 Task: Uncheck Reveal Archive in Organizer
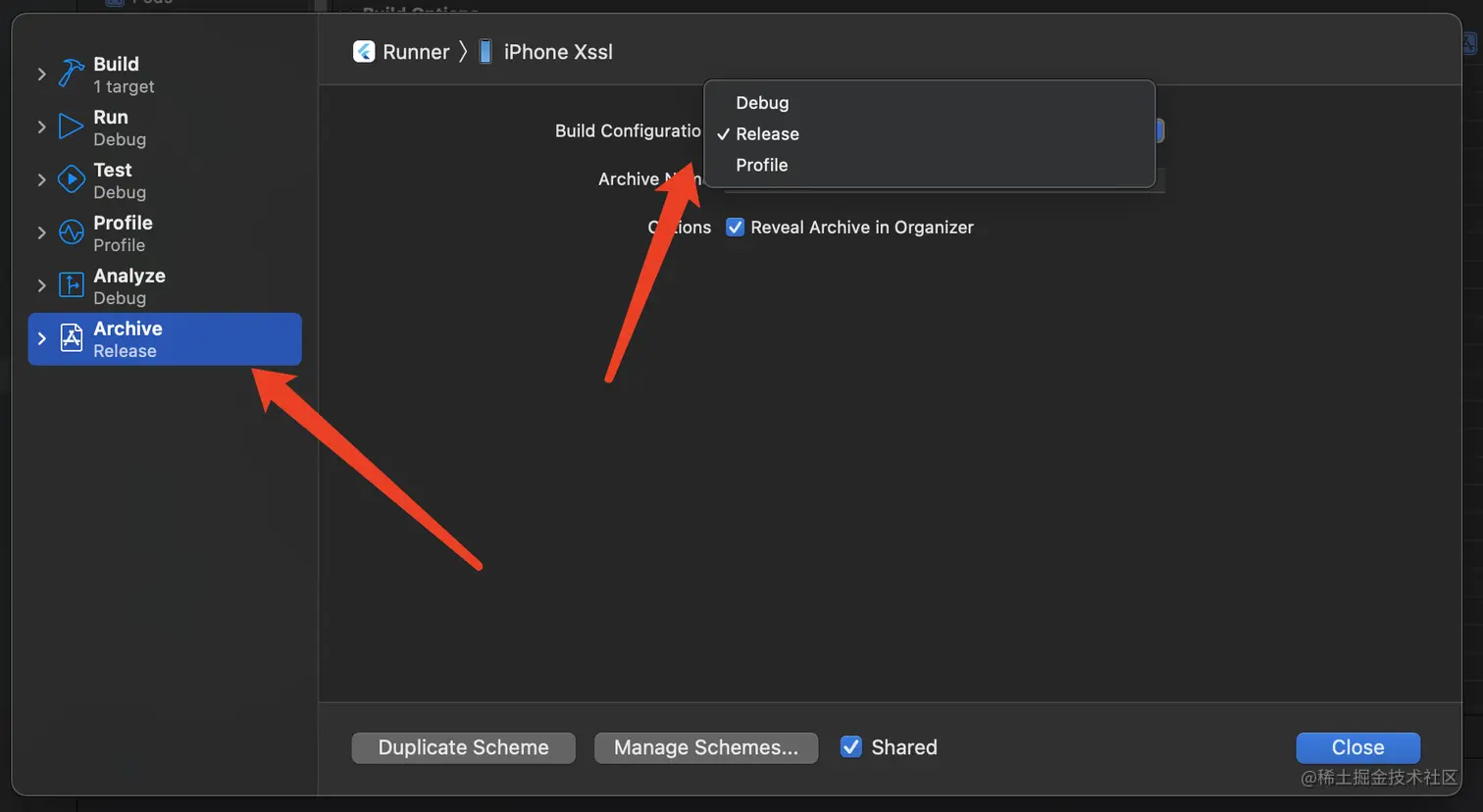pyautogui.click(x=735, y=228)
